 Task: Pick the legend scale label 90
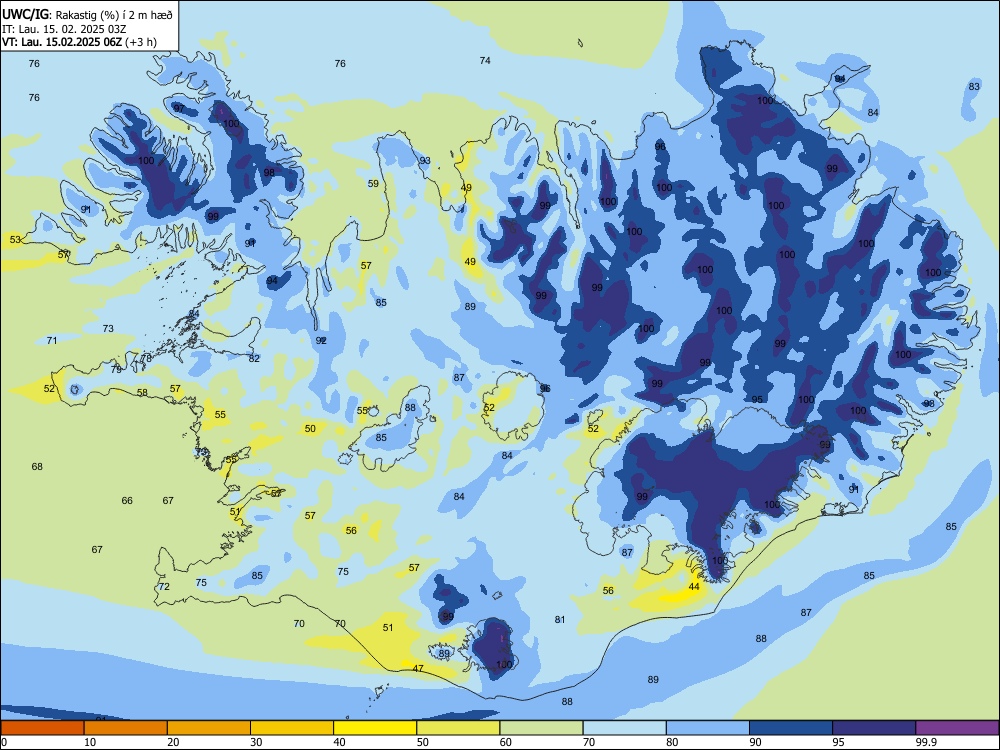pos(755,742)
